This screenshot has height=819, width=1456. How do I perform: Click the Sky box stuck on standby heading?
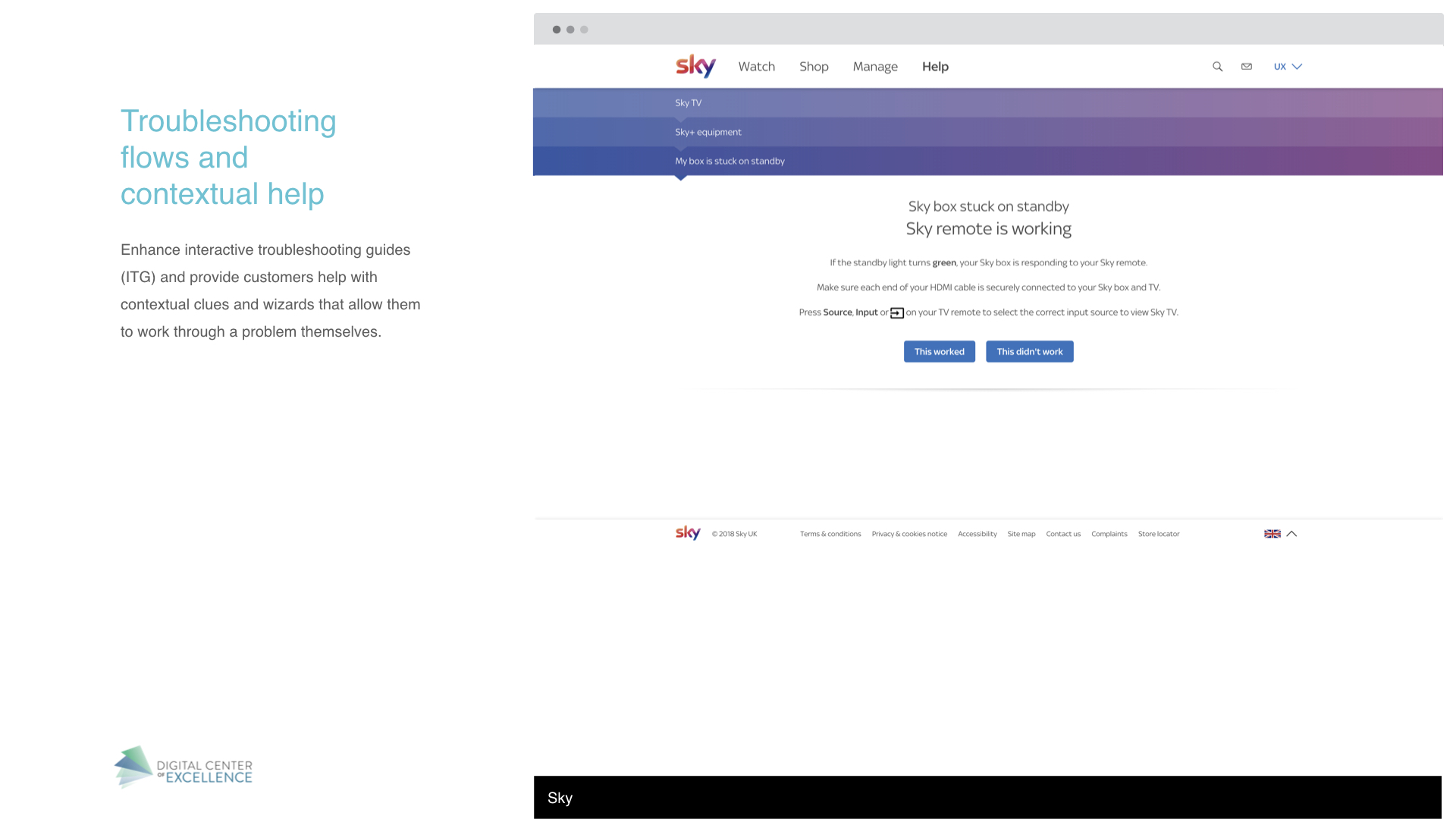click(988, 206)
